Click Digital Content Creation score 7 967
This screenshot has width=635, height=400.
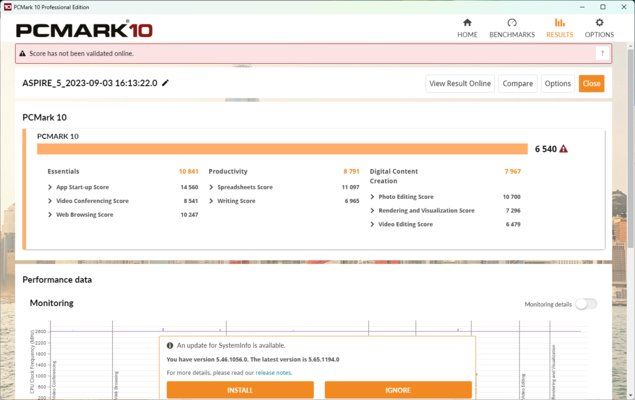[x=513, y=171]
